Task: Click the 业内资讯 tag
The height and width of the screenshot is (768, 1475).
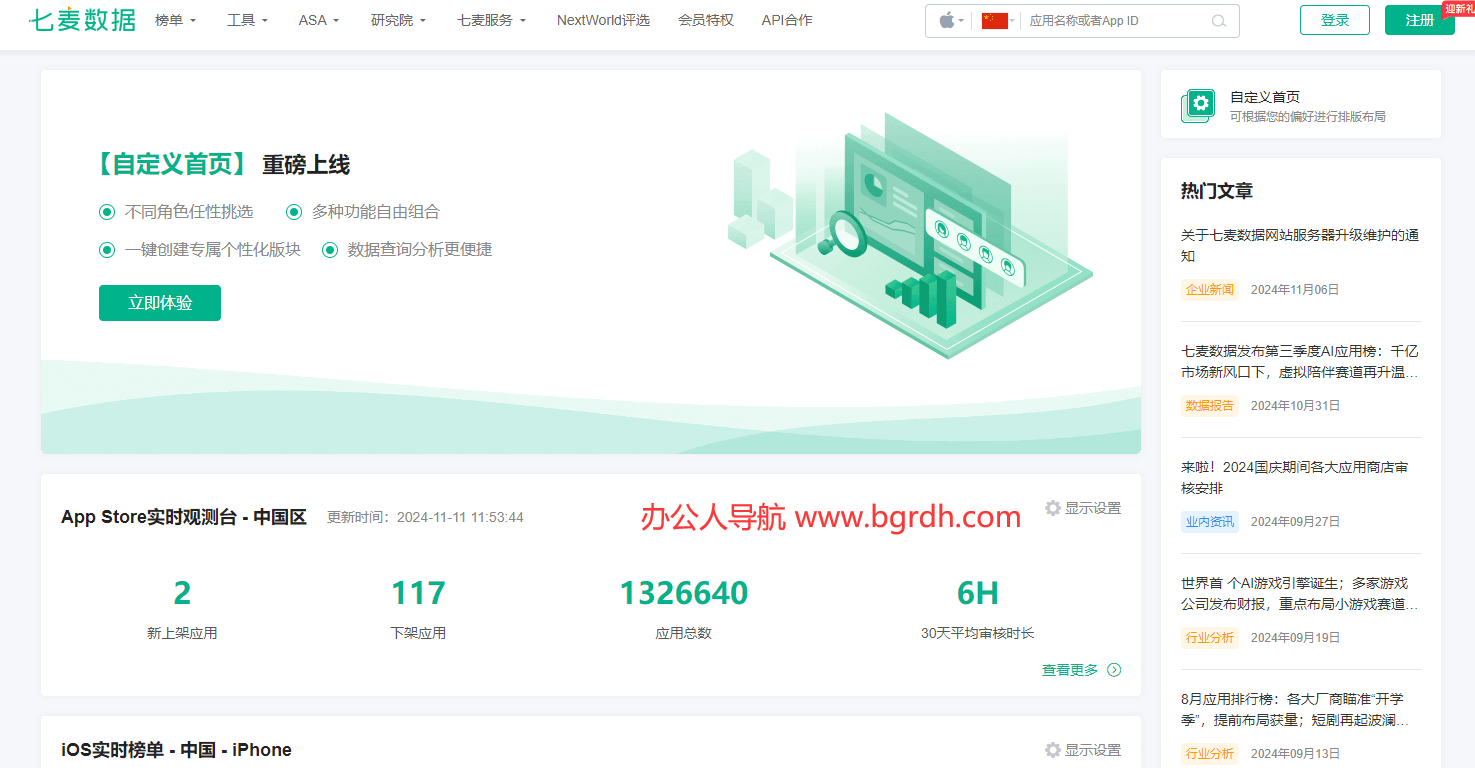Action: [1210, 522]
